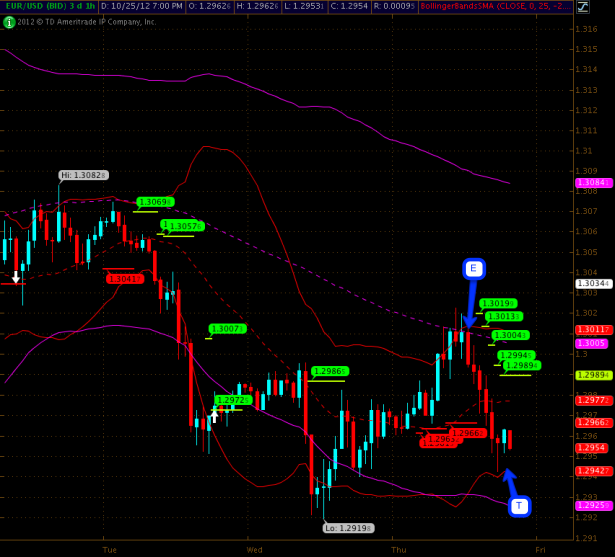Click the date field D: 10/25/12 7:00 PM
Viewport: 615px width, 557px height.
(x=141, y=6)
